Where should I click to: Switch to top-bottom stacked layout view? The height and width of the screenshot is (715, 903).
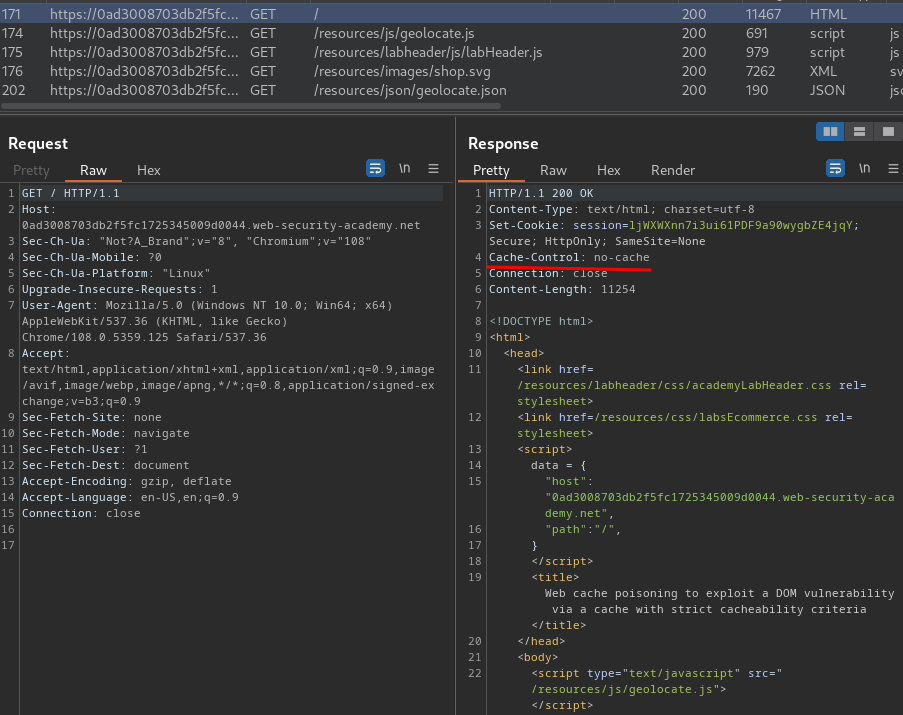[x=859, y=132]
